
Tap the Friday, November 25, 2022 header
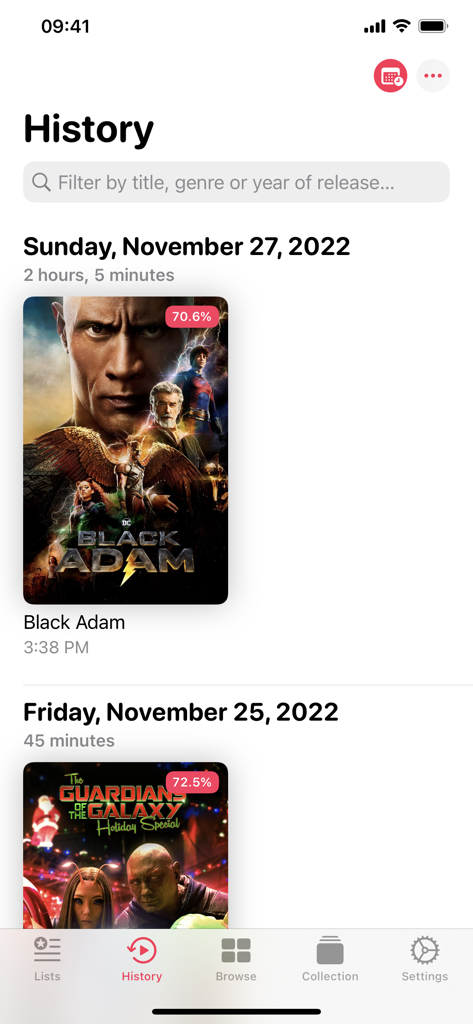(181, 712)
